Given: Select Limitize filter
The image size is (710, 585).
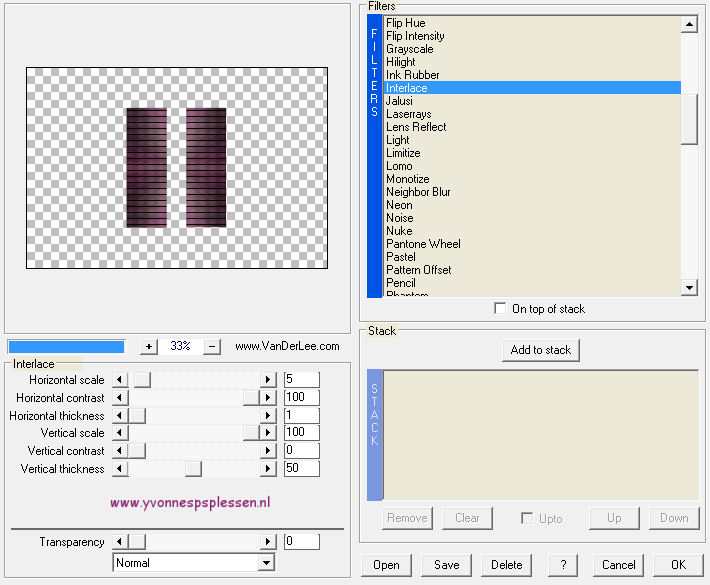Looking at the screenshot, I should [532, 153].
